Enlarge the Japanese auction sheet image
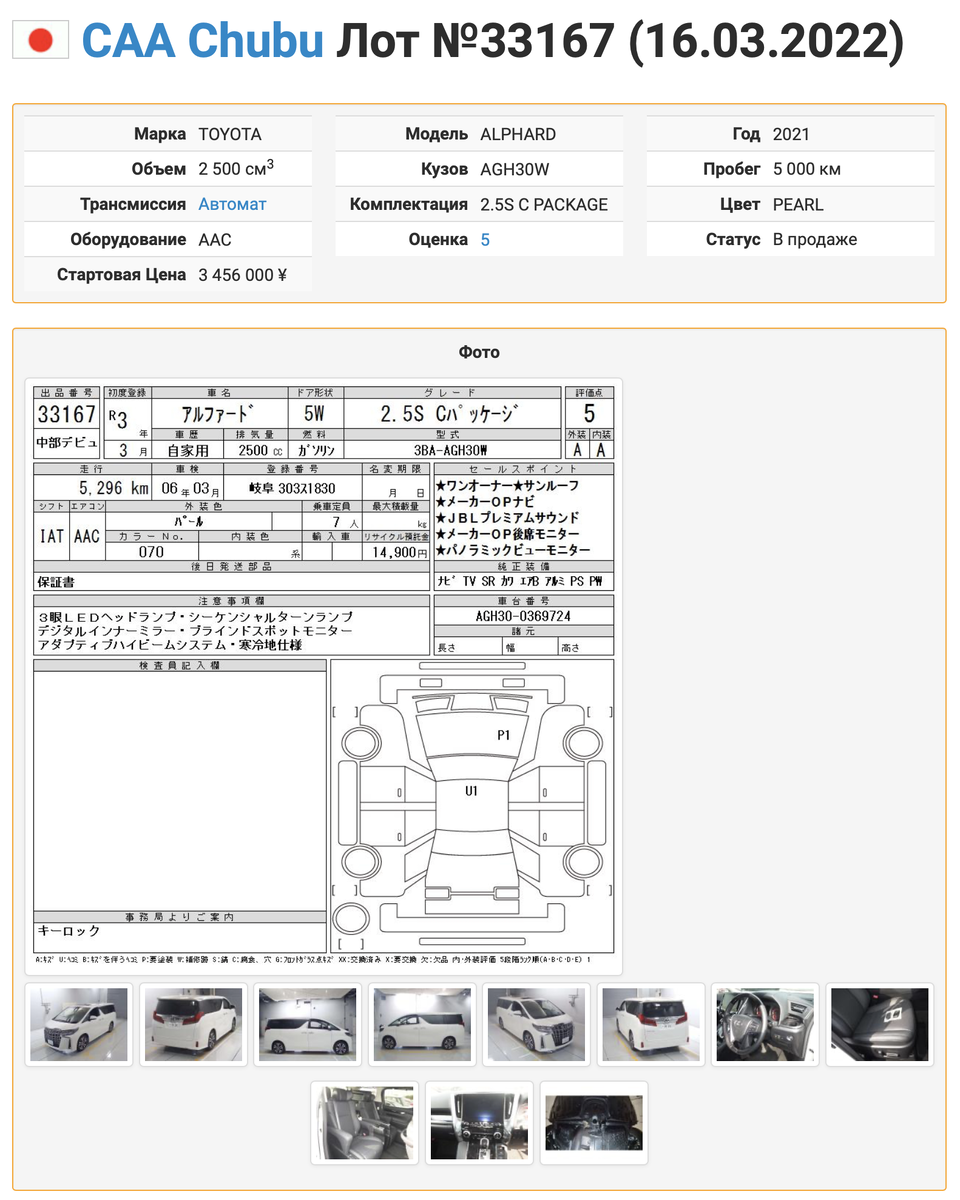The height and width of the screenshot is (1200, 960). coord(324,676)
